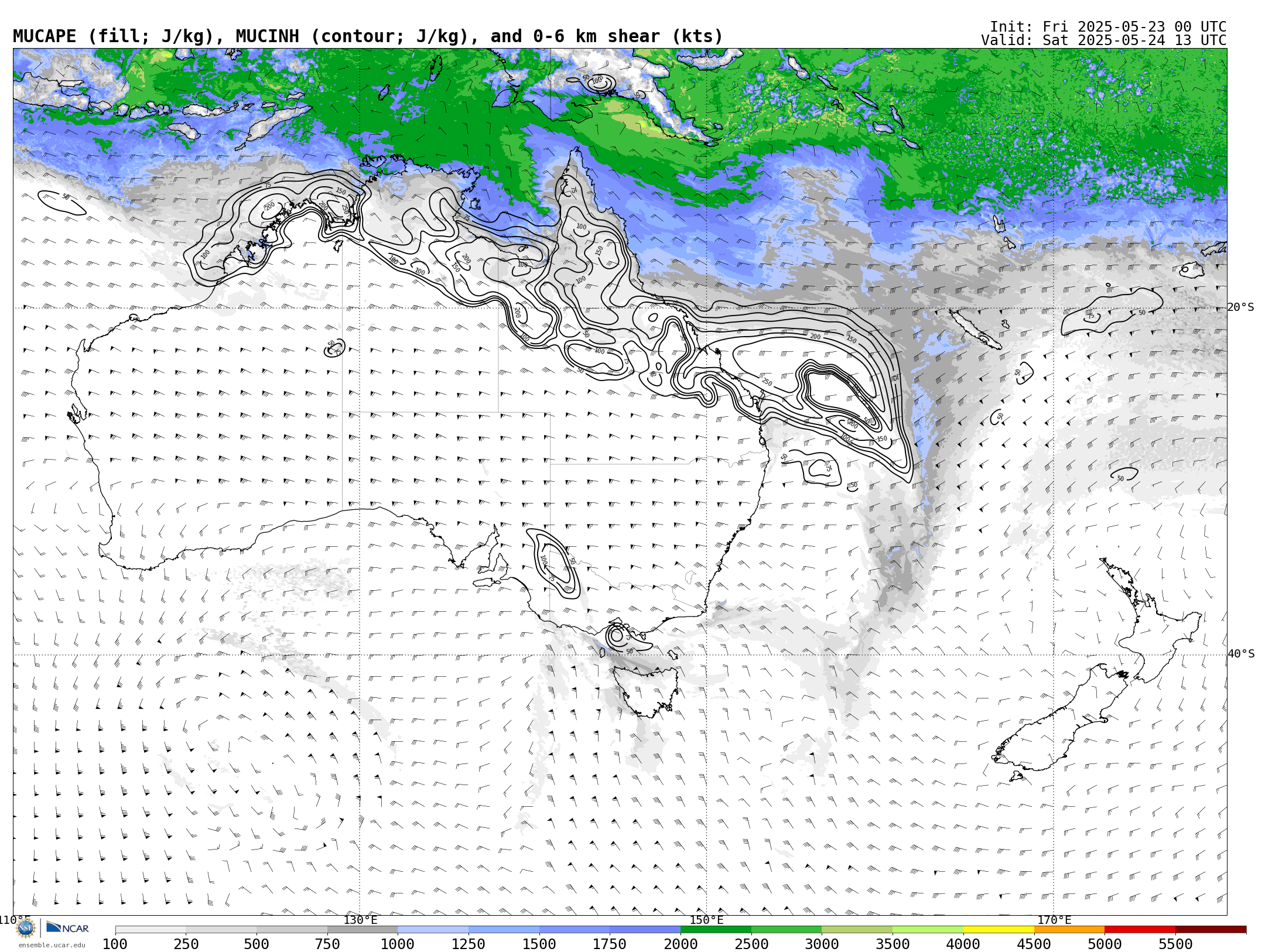Click the 150°E longitude label
1265x952 pixels.
(707, 920)
